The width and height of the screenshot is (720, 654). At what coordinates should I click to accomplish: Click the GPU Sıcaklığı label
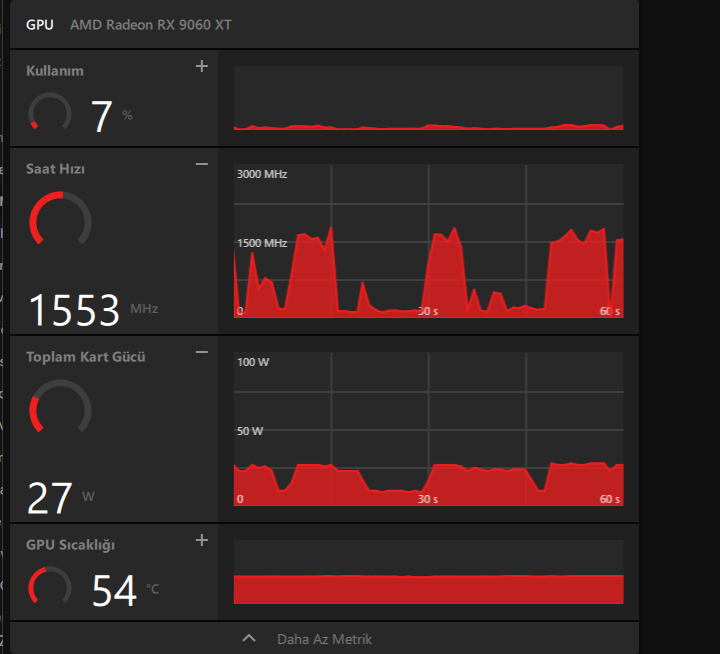pyautogui.click(x=70, y=545)
